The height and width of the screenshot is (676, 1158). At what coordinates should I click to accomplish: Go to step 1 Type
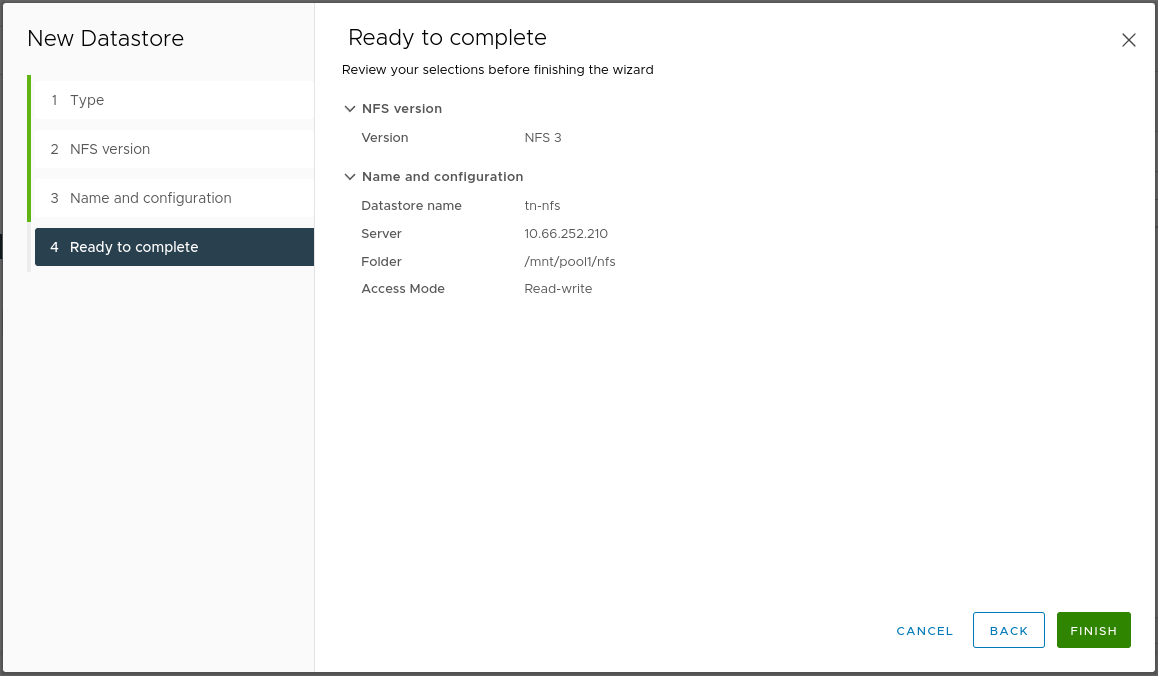(x=87, y=100)
